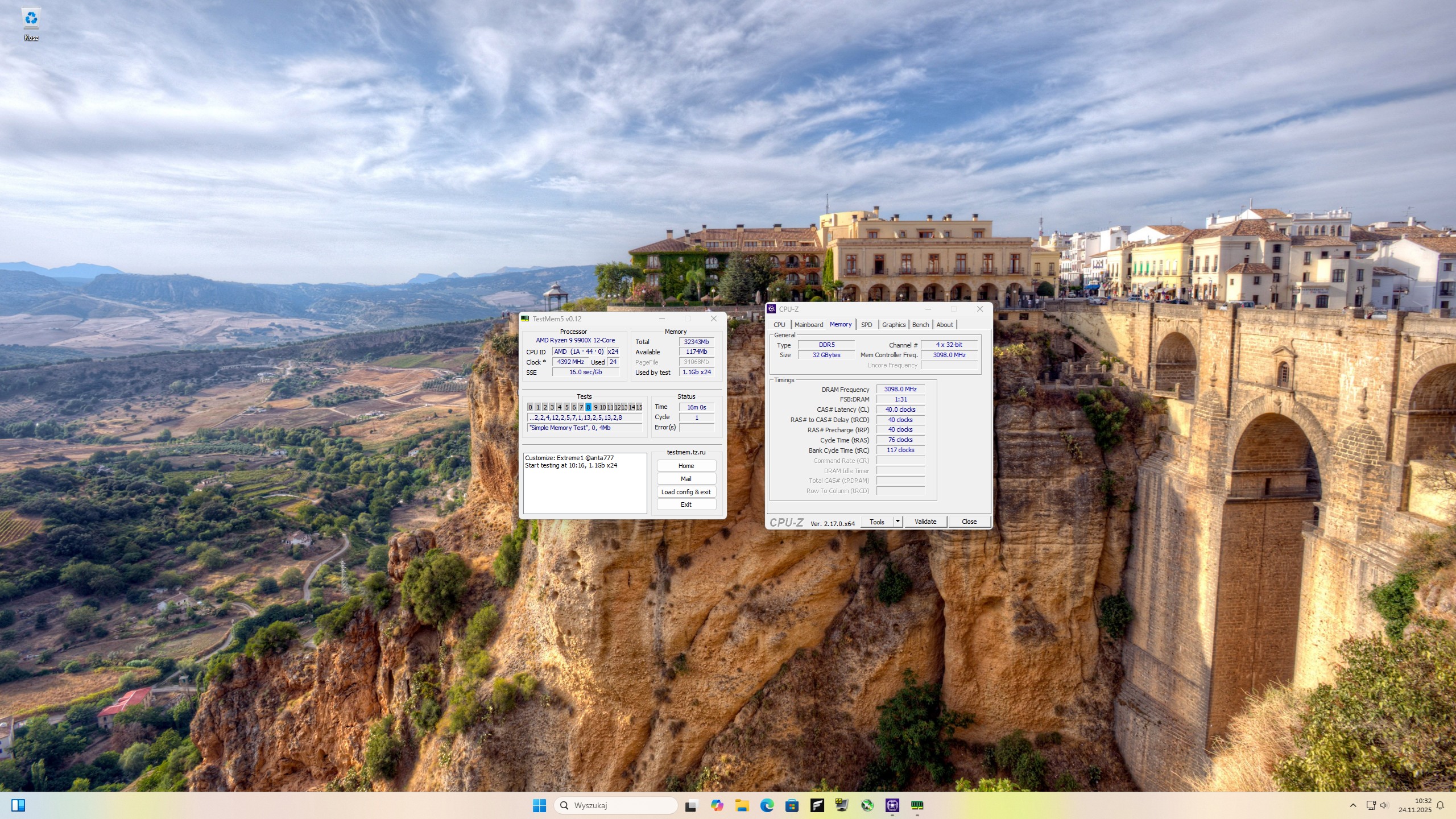Open File Explorer from the taskbar
This screenshot has width=1456, height=819.
[742, 805]
